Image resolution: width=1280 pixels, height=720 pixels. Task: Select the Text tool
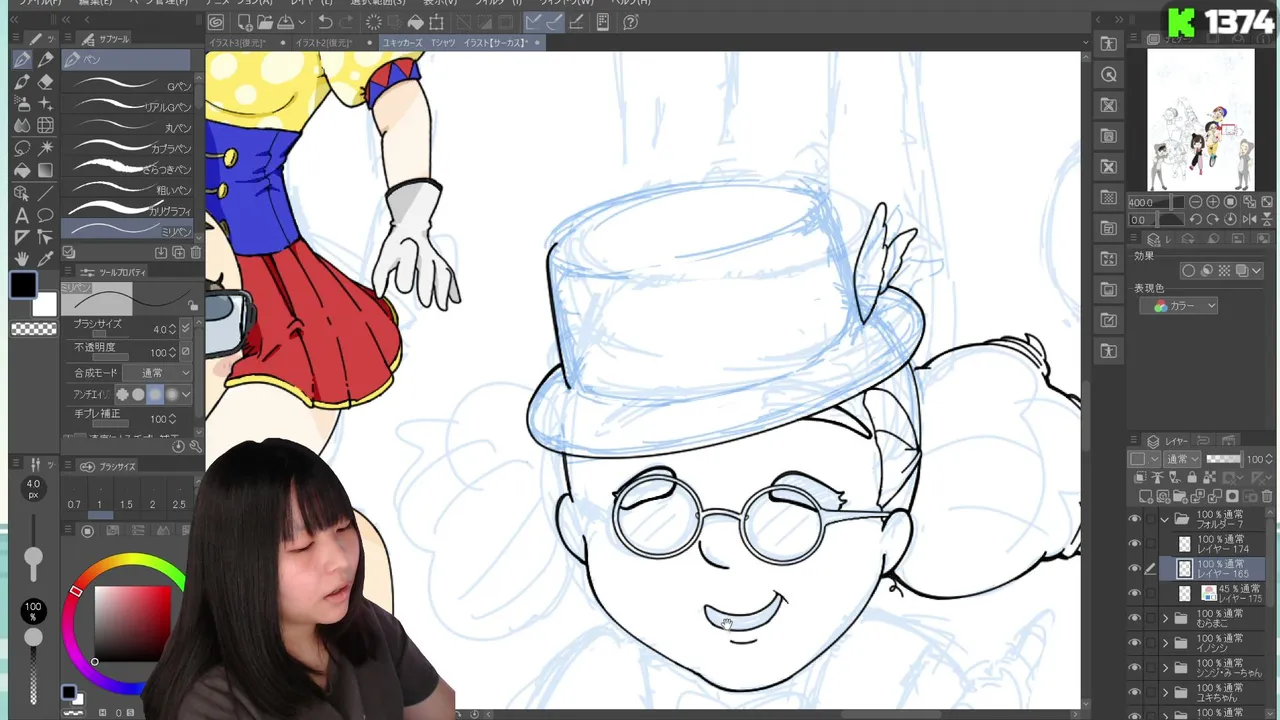coord(22,215)
